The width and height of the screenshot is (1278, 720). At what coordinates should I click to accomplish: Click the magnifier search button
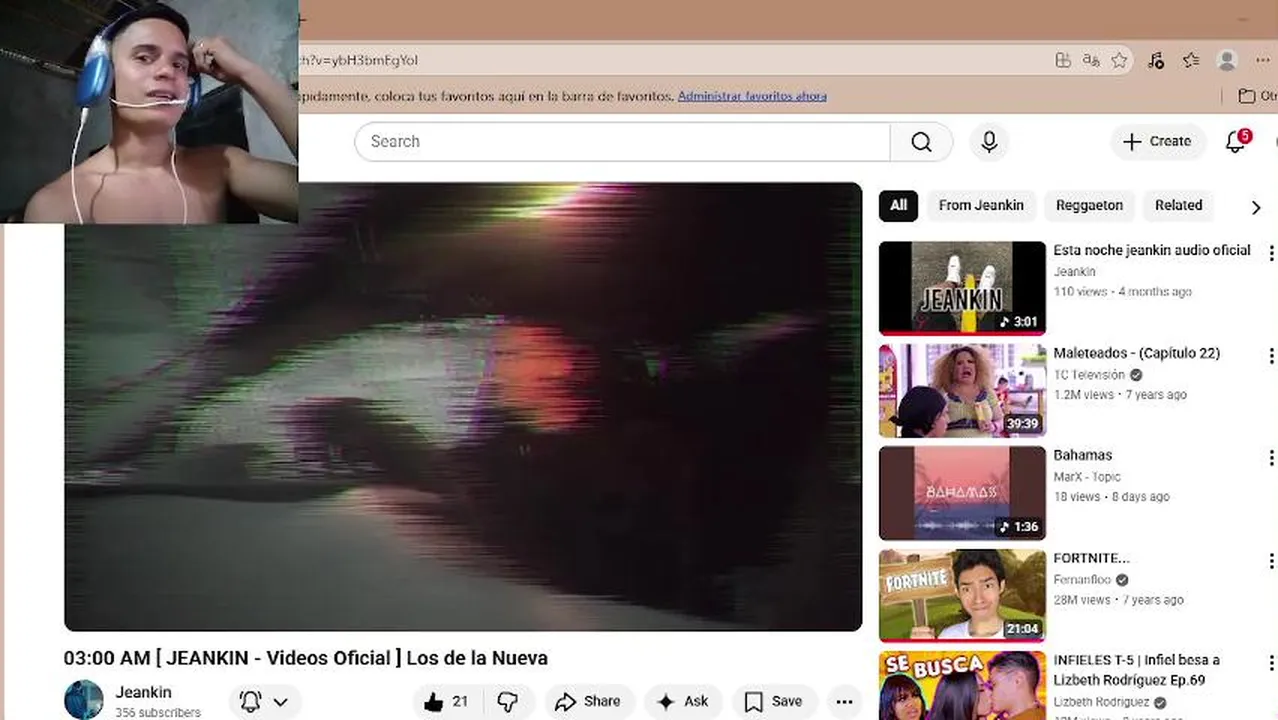click(921, 142)
